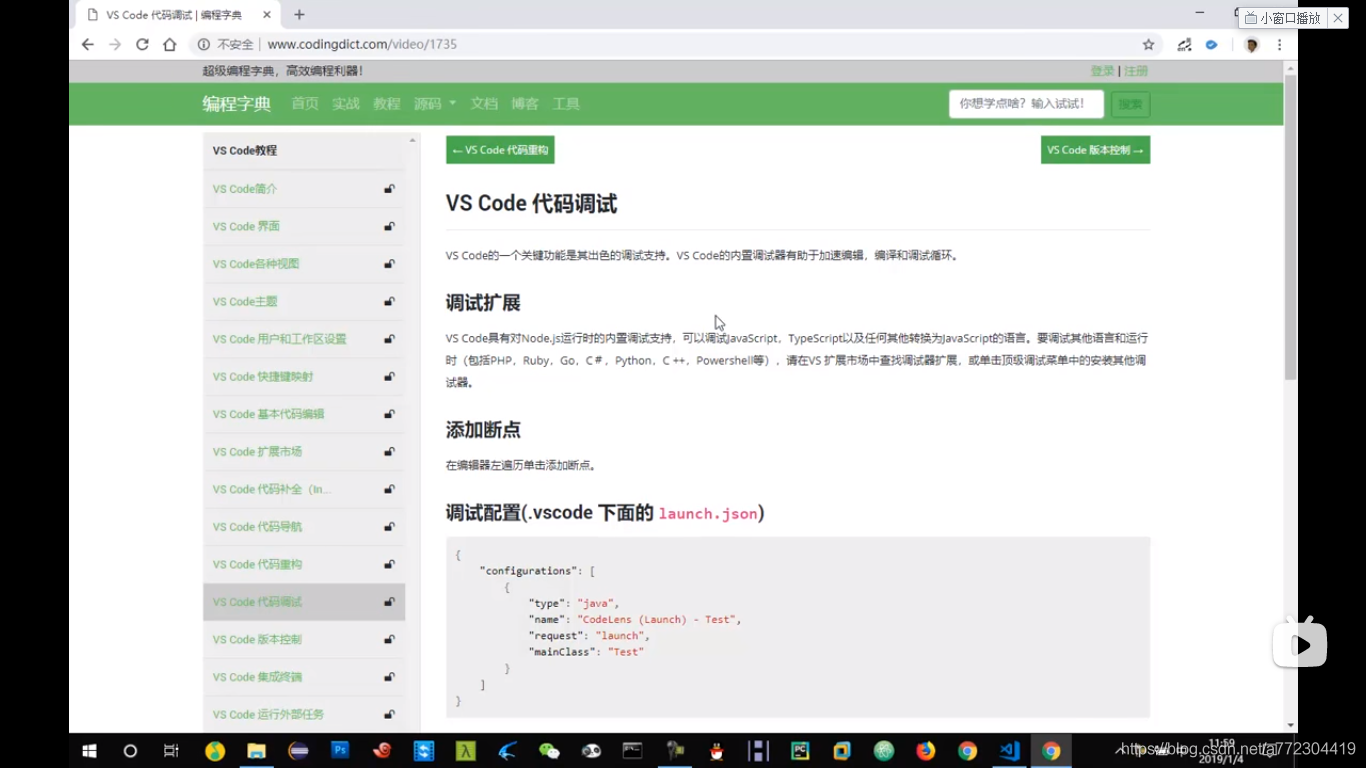Go to previous lesson VS Code 代码重构 button
This screenshot has height=768, width=1366.
[x=500, y=150]
